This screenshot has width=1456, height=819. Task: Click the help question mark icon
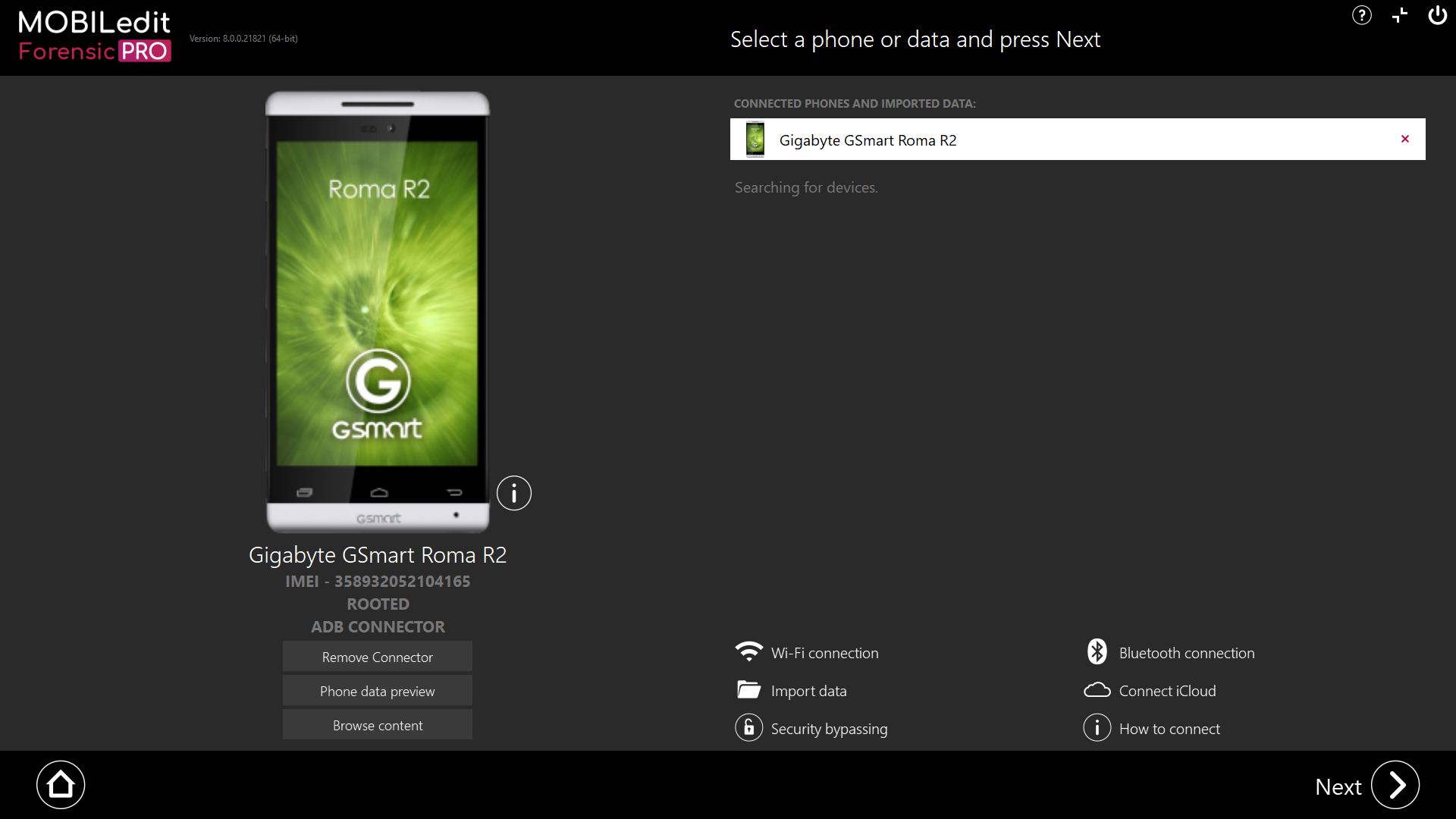[x=1361, y=15]
